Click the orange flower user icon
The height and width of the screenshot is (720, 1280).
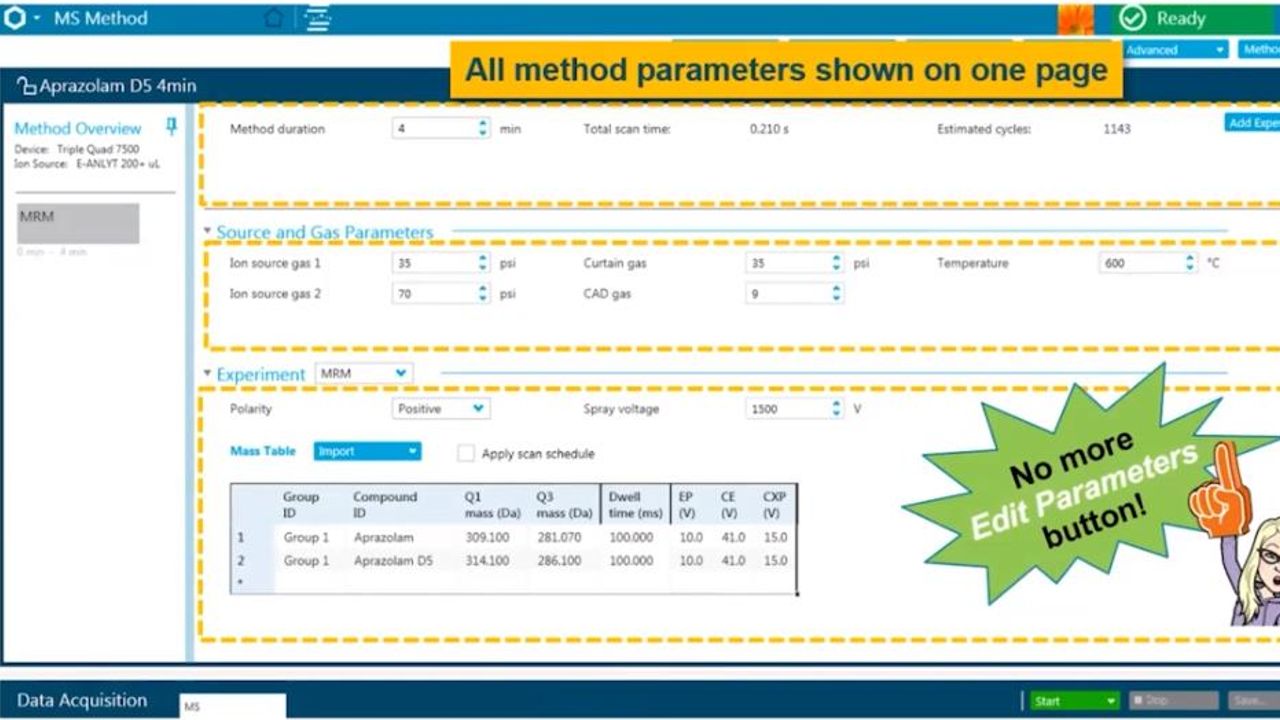tap(1076, 19)
